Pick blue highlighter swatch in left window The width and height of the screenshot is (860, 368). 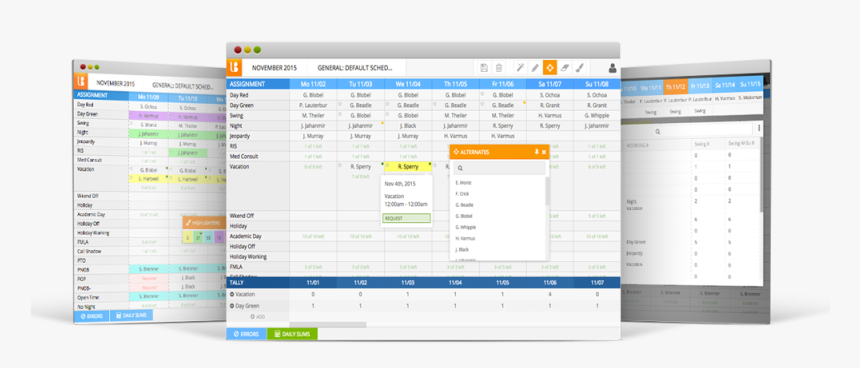point(208,238)
